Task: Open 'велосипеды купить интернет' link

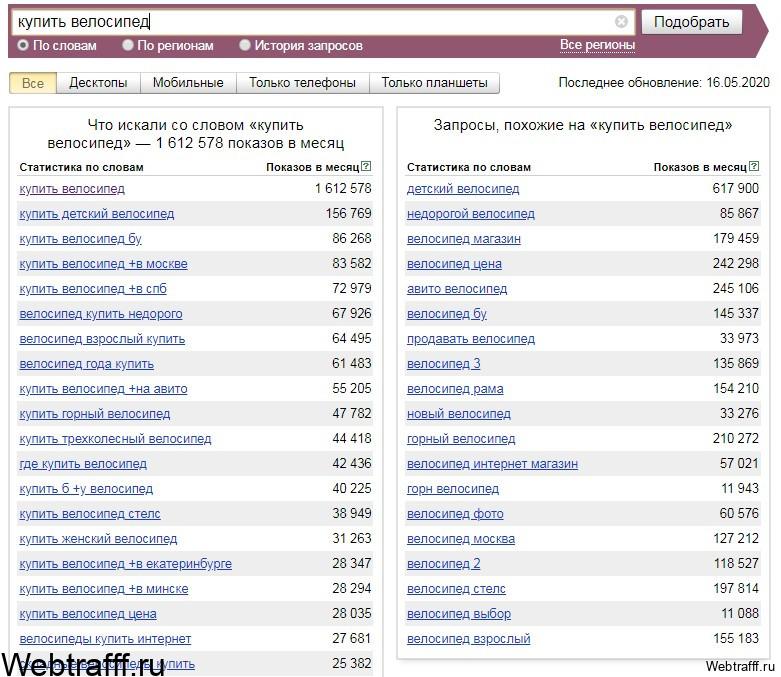Action: (x=105, y=639)
